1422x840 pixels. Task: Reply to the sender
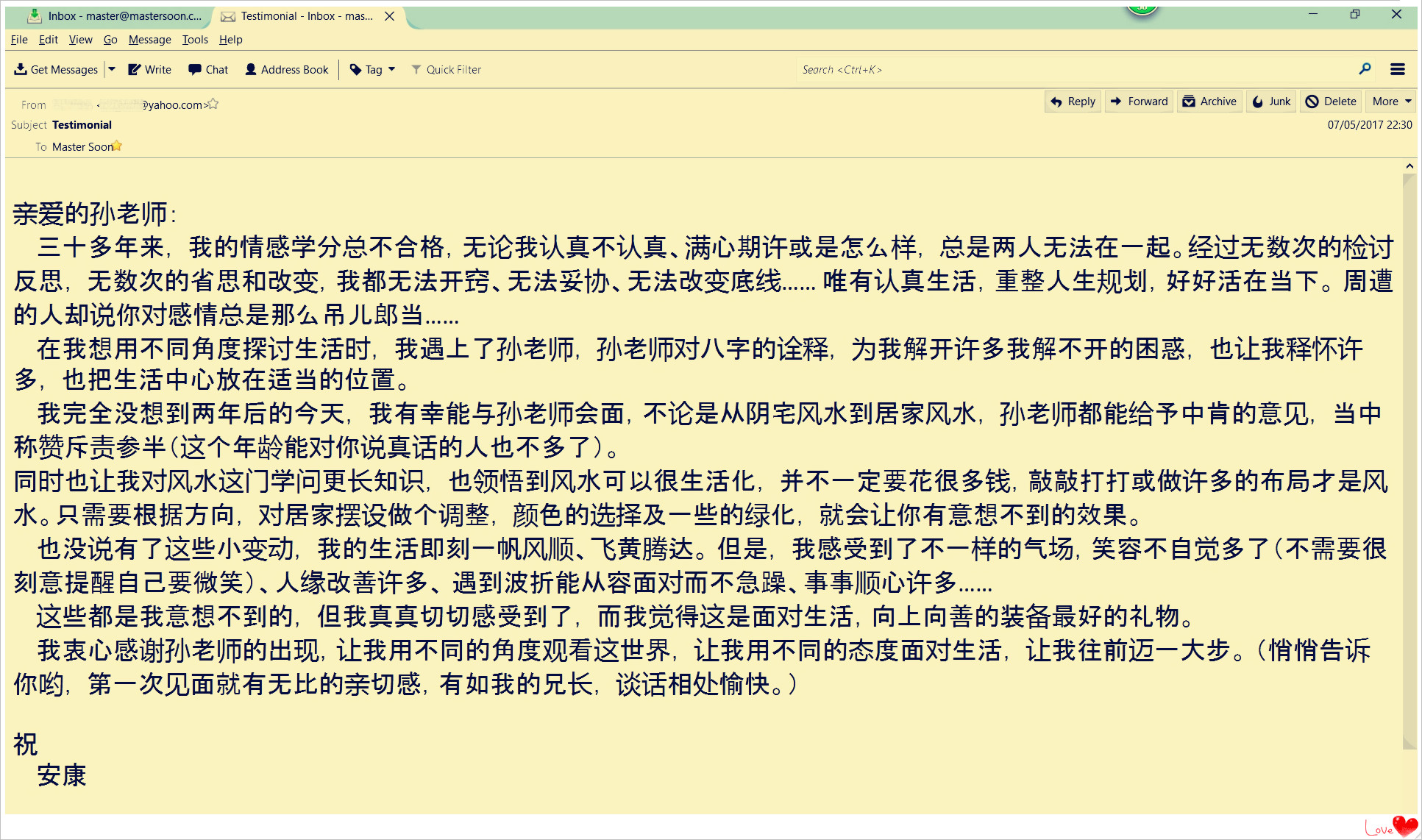tap(1073, 102)
